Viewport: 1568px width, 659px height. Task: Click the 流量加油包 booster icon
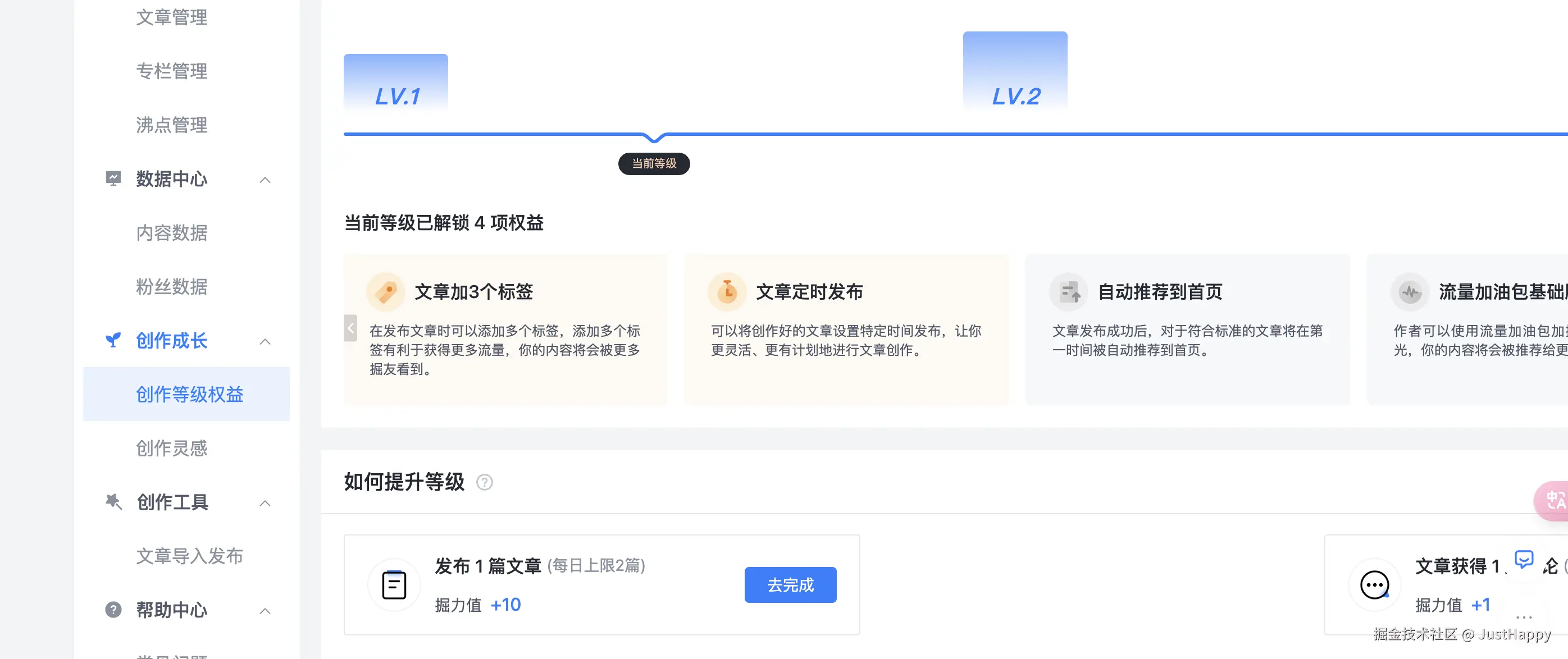(1410, 291)
